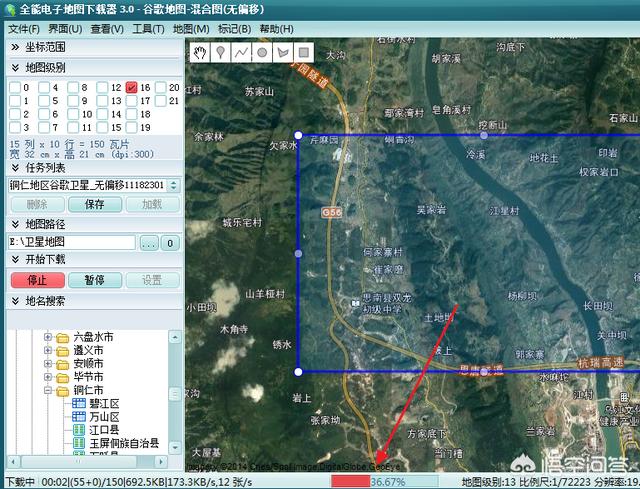Screen dimensions: 640x489
Task: Expand the 坐标范围 panel
Action: click(x=15, y=47)
